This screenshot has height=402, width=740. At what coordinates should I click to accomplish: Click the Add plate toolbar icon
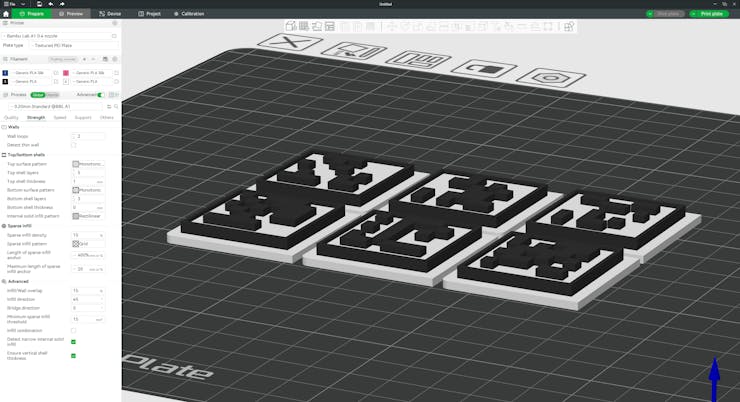pyautogui.click(x=304, y=26)
